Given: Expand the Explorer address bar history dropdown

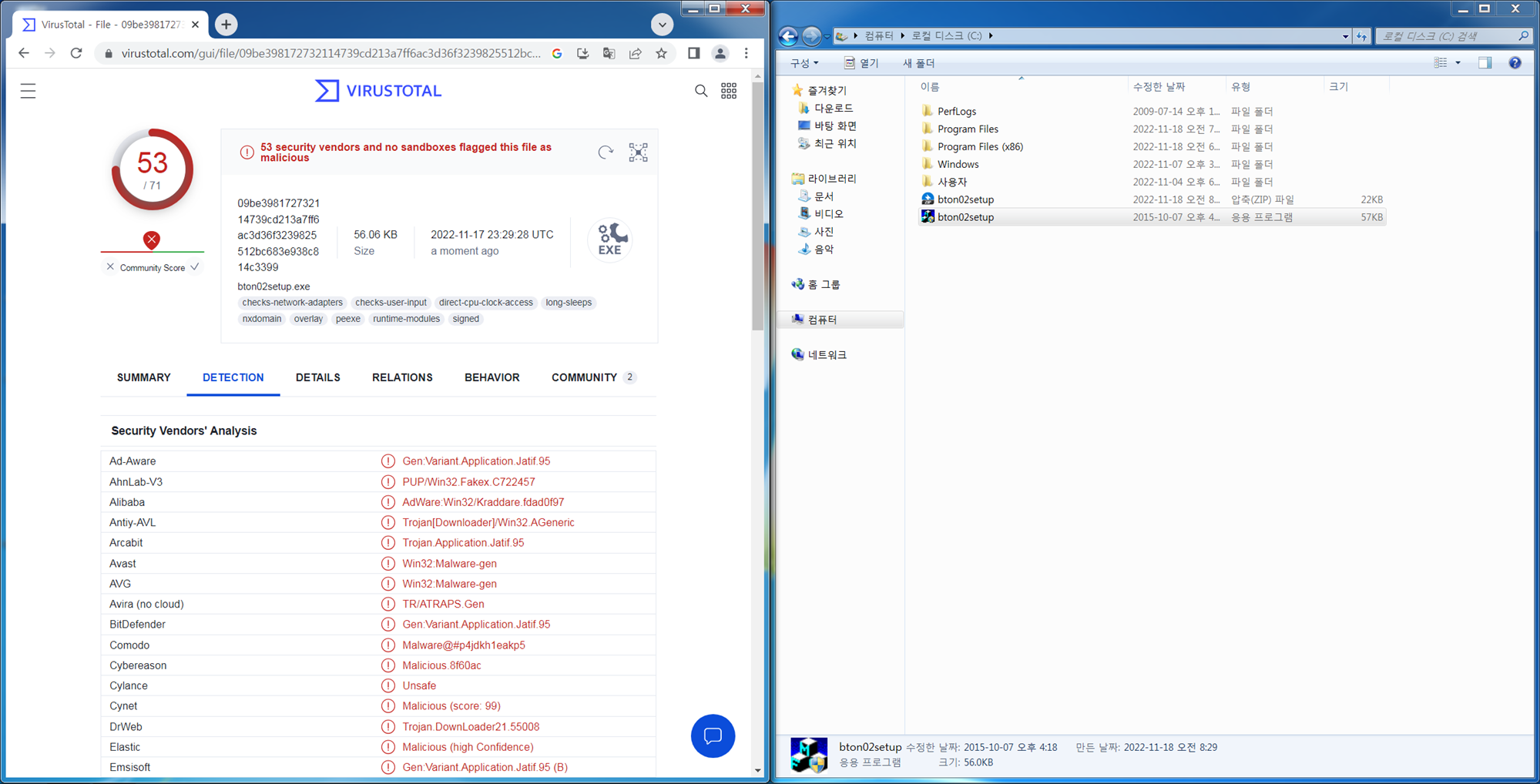Looking at the screenshot, I should (1345, 36).
